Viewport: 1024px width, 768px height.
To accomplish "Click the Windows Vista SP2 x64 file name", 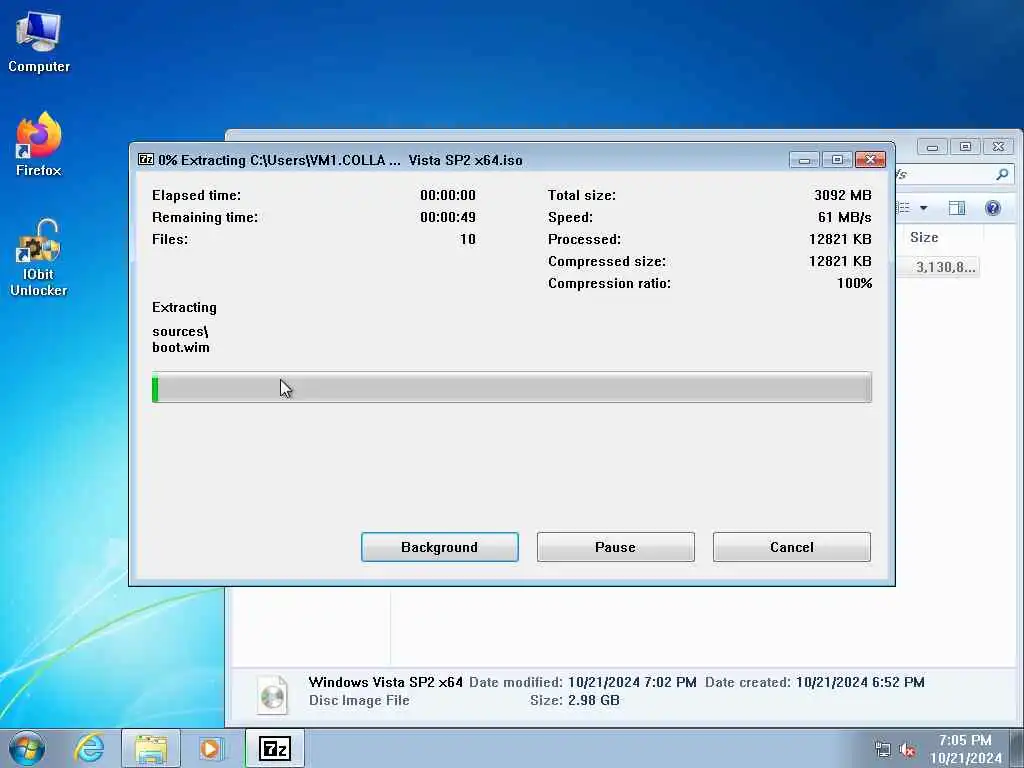I will 385,682.
